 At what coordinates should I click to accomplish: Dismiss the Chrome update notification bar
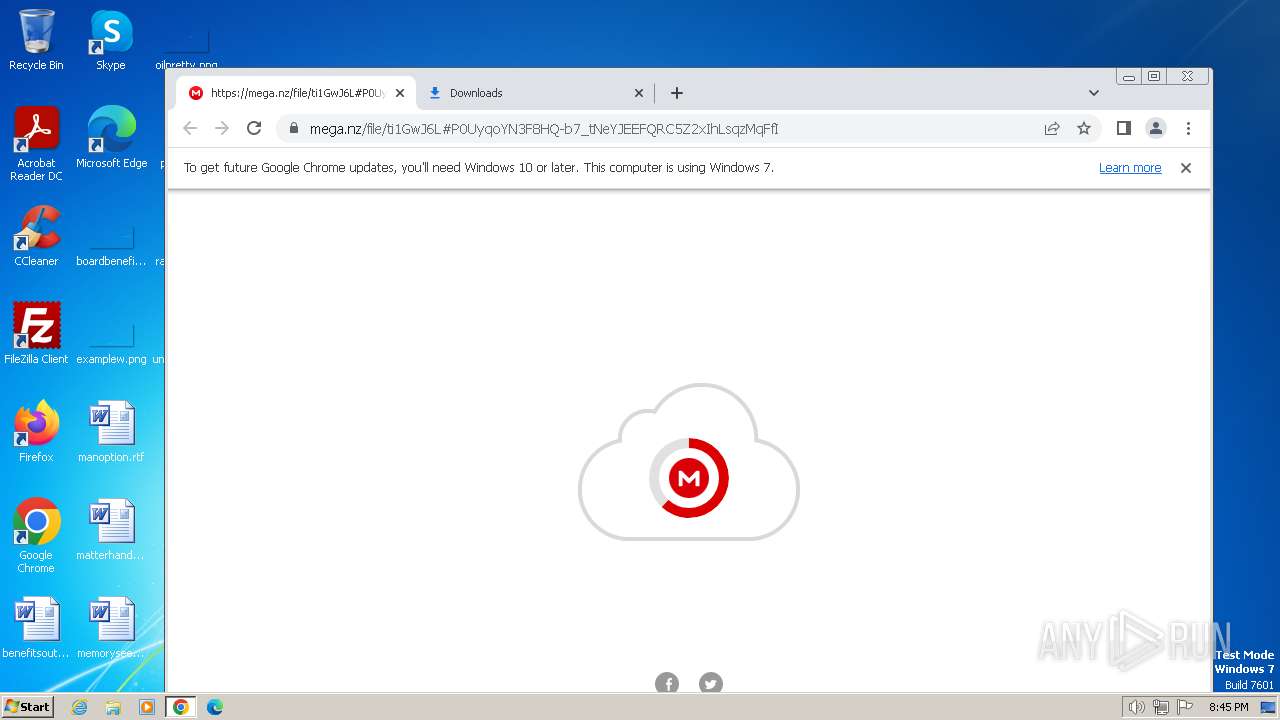(1186, 168)
